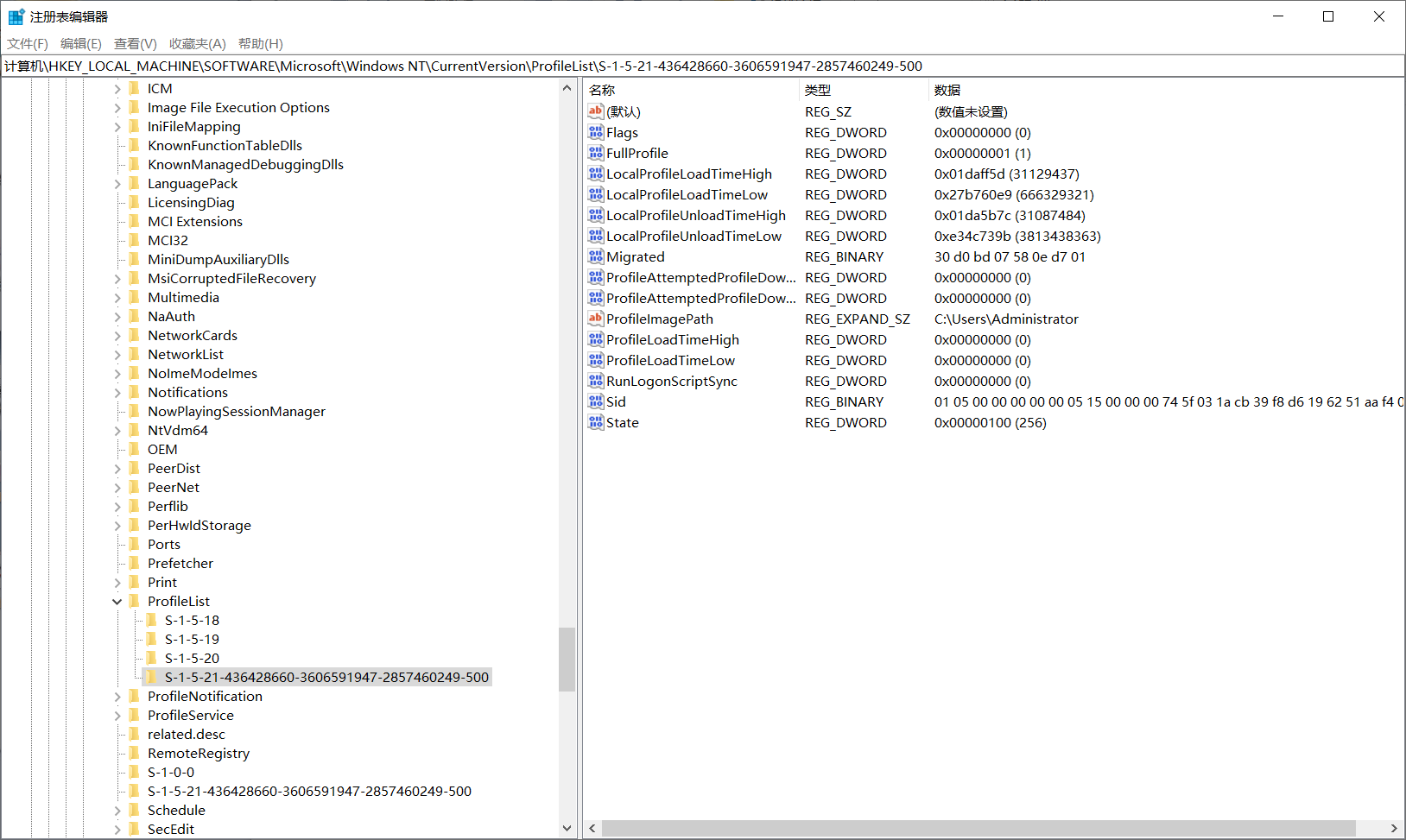Click the Registry Editor app icon in title bar
Screen dimensions: 1406x840
pos(16,16)
